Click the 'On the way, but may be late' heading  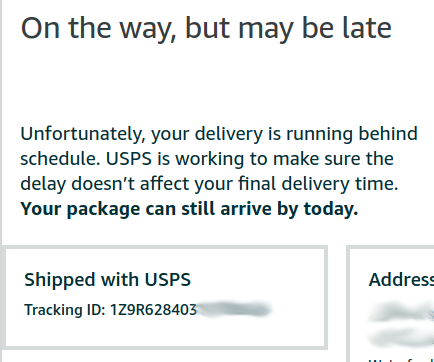(x=206, y=29)
